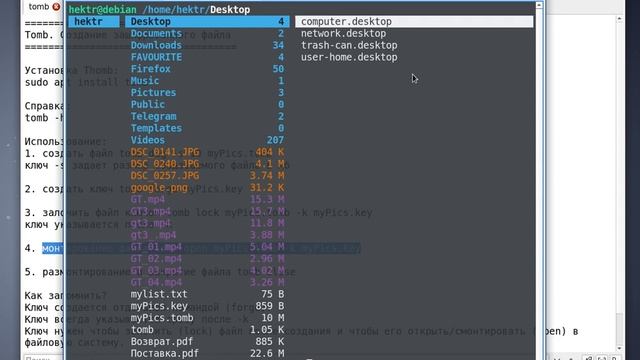The height and width of the screenshot is (360, 640).
Task: Click the editor window's scroll down arrow
Action: coord(619,348)
